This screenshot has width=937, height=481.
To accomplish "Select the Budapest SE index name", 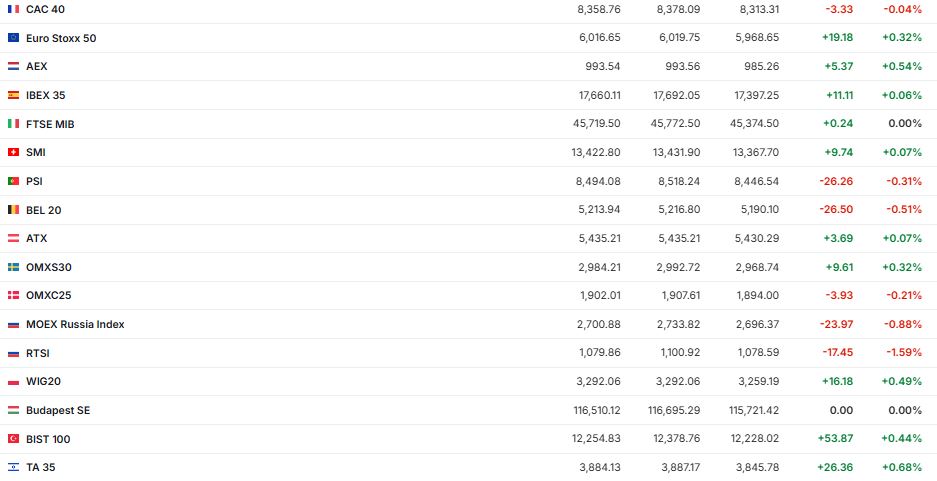I will pos(58,410).
